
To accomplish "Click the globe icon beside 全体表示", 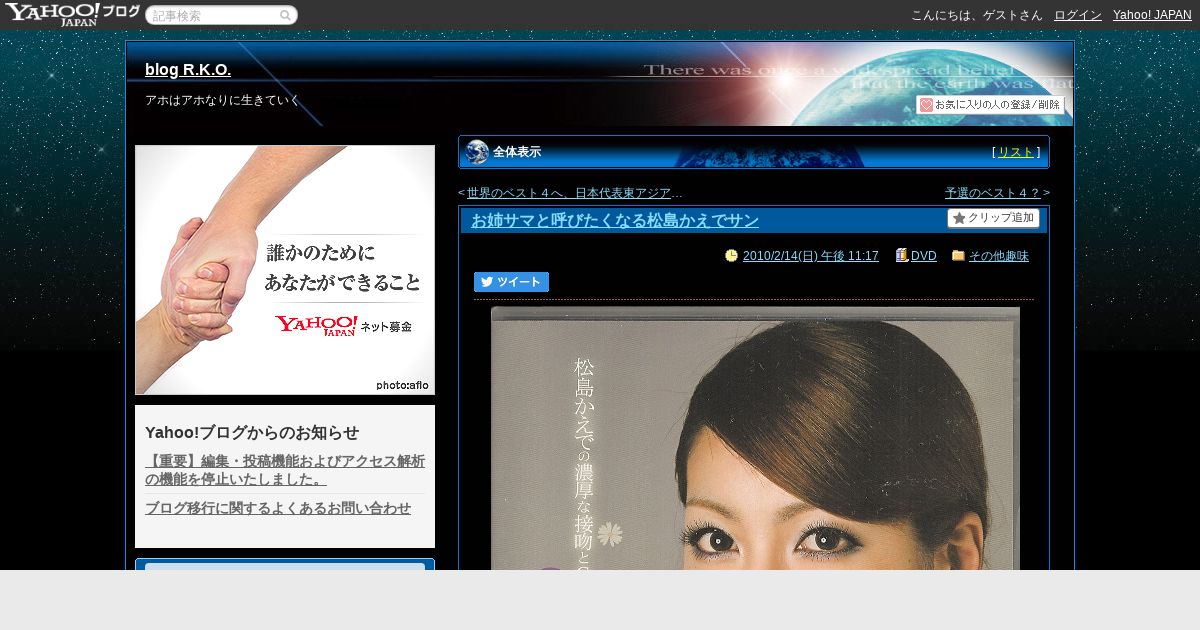I will pos(477,152).
